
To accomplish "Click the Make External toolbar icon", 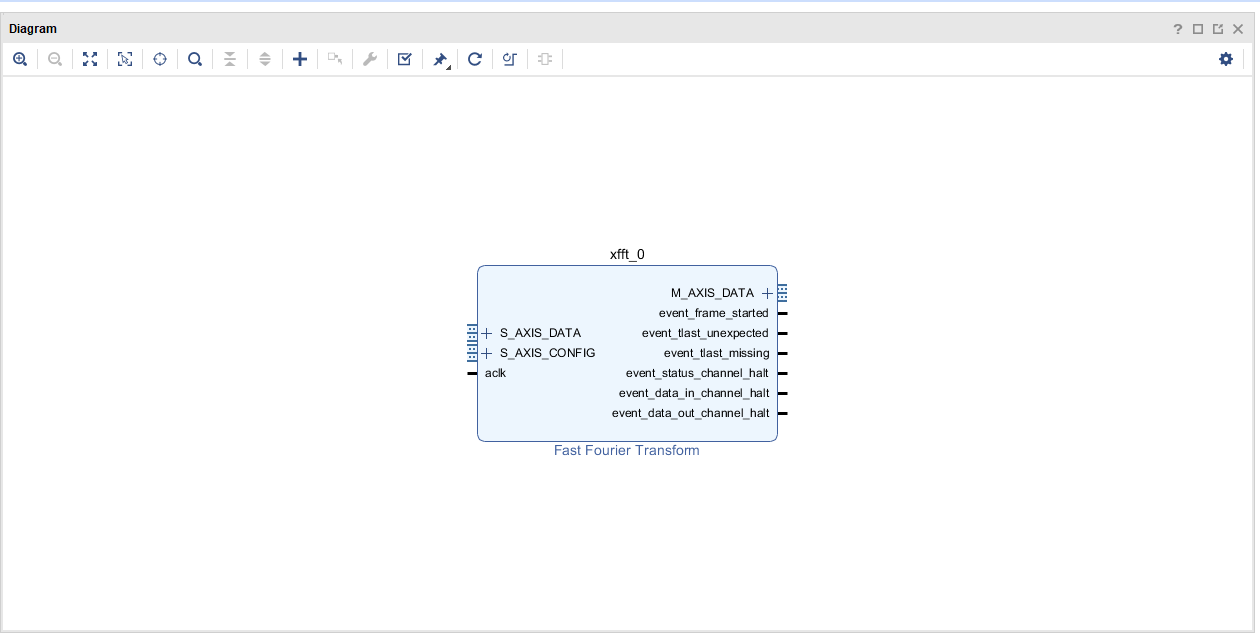I will click(335, 59).
